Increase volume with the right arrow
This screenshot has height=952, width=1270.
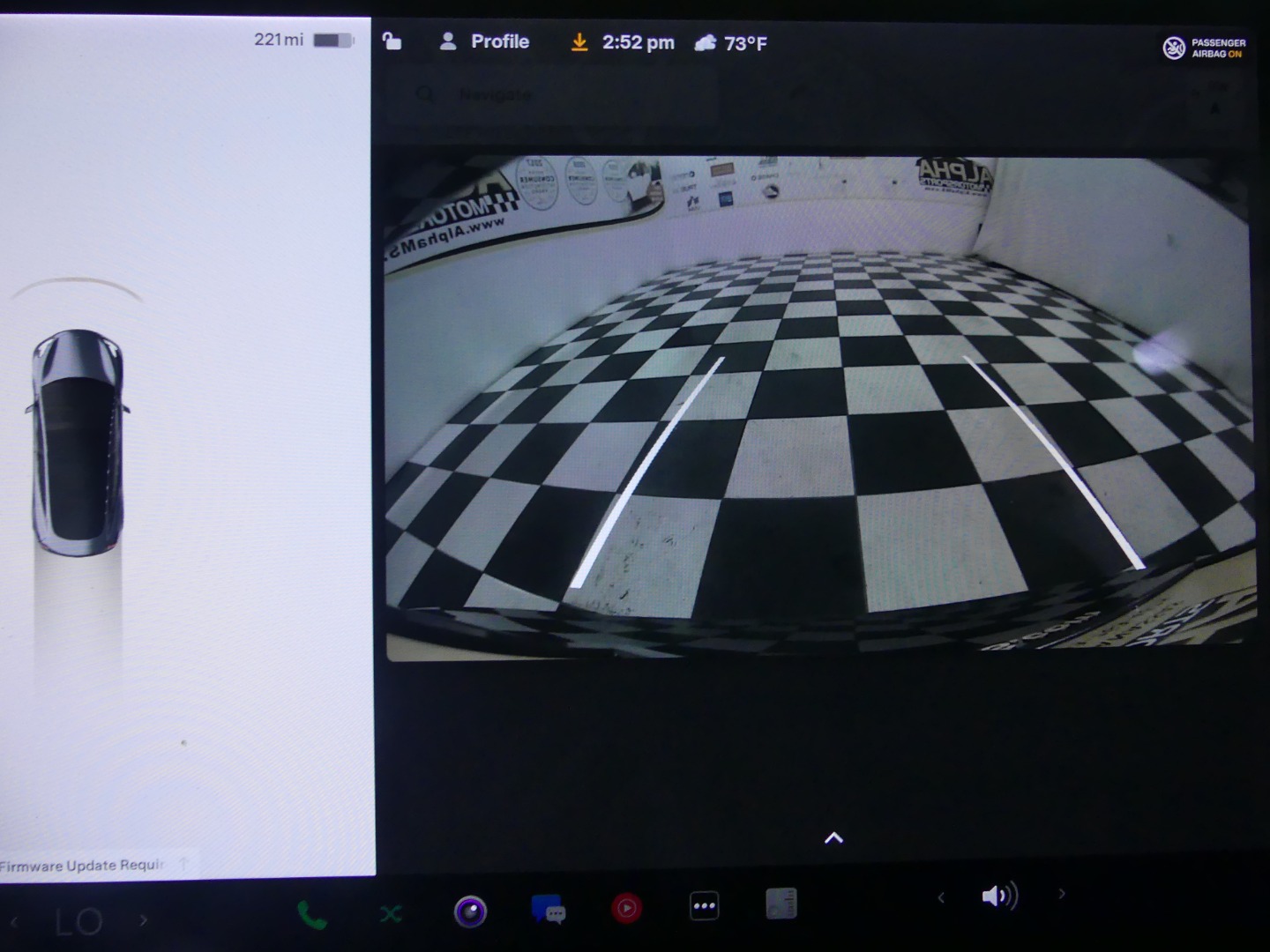pyautogui.click(x=1062, y=895)
